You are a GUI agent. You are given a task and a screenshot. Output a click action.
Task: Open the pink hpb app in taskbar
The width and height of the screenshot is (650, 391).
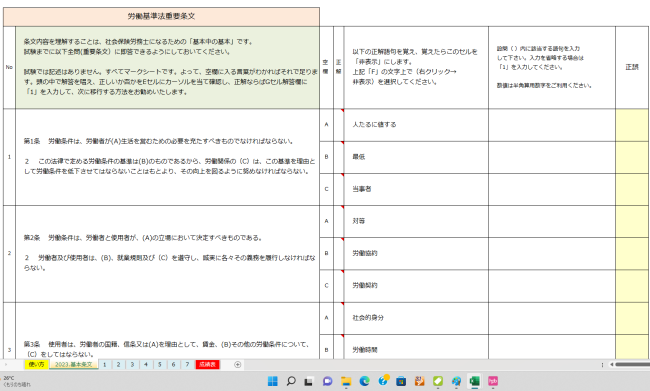493,381
